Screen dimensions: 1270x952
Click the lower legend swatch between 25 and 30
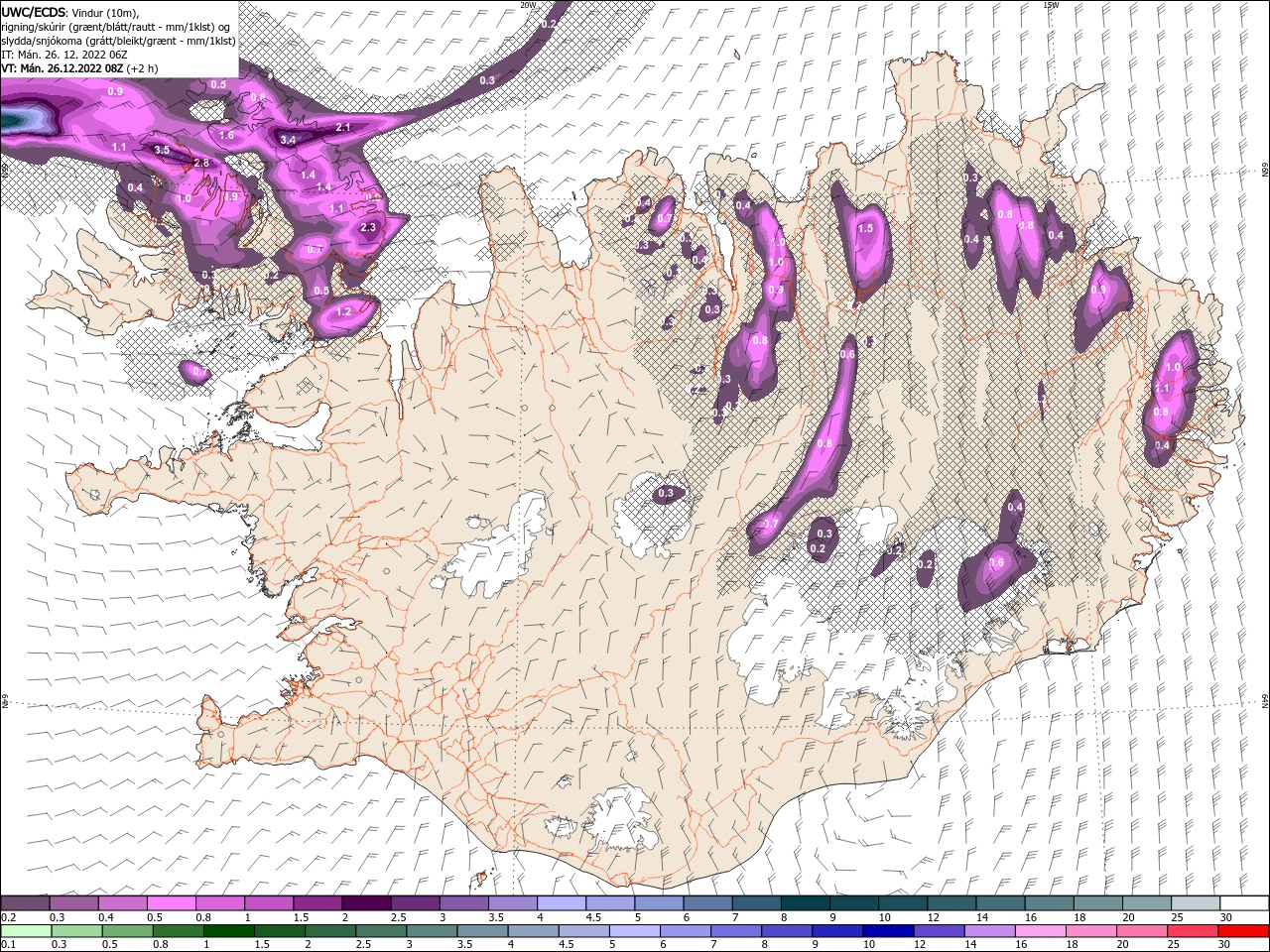[1191, 931]
